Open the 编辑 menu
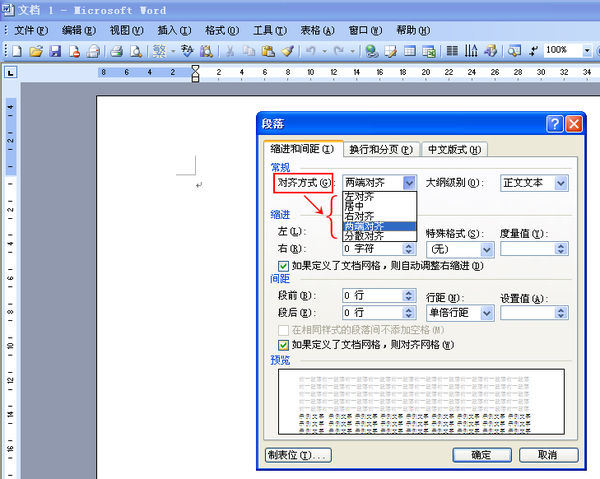This screenshot has height=479, width=600. click(79, 30)
